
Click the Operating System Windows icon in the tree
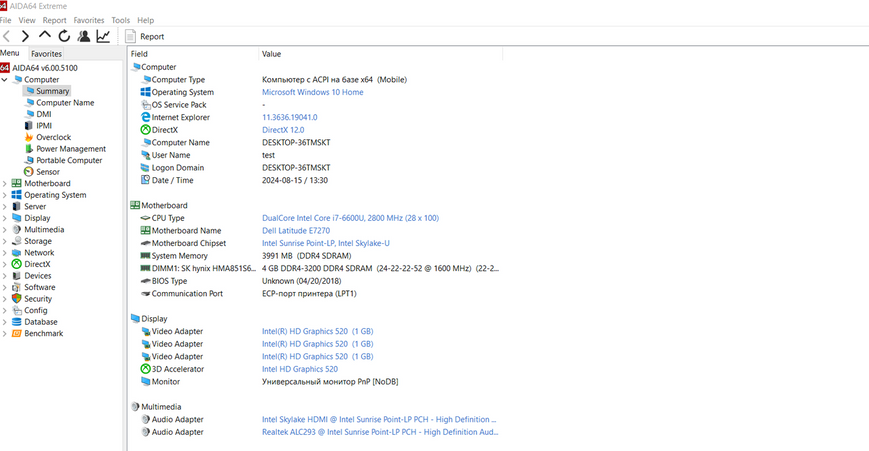[x=17, y=195]
